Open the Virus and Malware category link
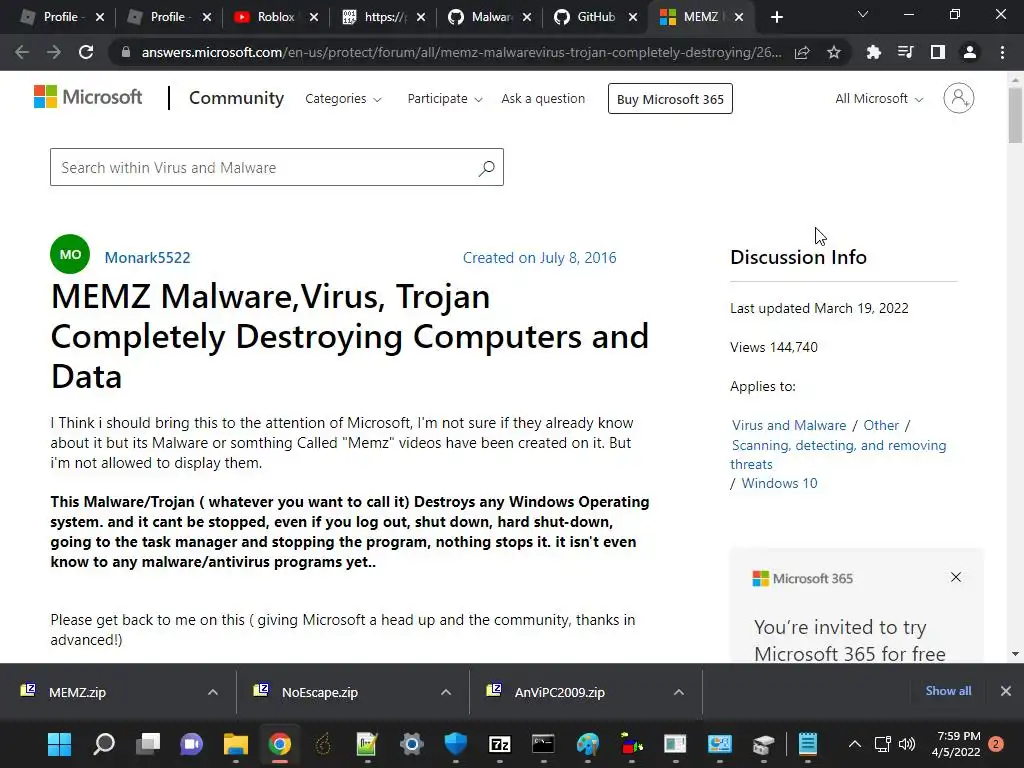Viewport: 1024px width, 768px height. 789,425
